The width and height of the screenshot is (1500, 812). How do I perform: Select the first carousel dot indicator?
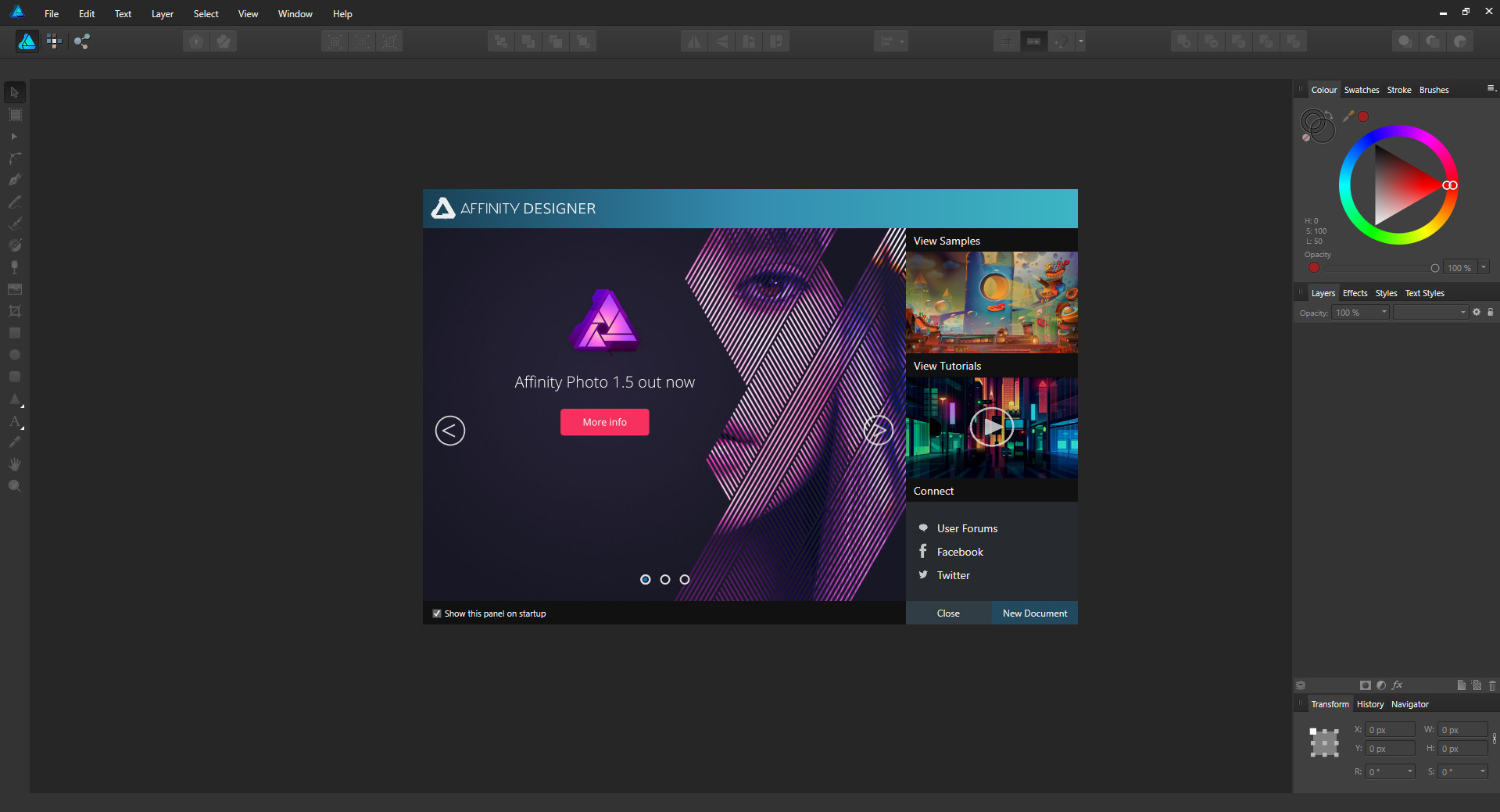pos(646,579)
